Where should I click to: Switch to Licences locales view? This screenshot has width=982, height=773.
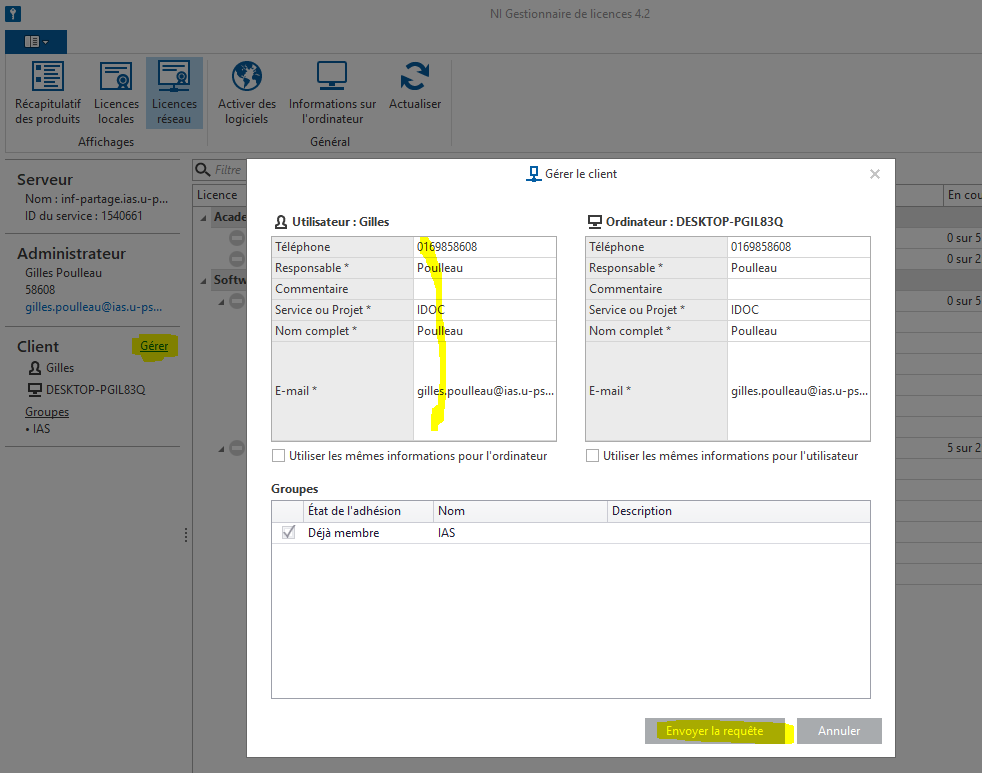(x=116, y=92)
